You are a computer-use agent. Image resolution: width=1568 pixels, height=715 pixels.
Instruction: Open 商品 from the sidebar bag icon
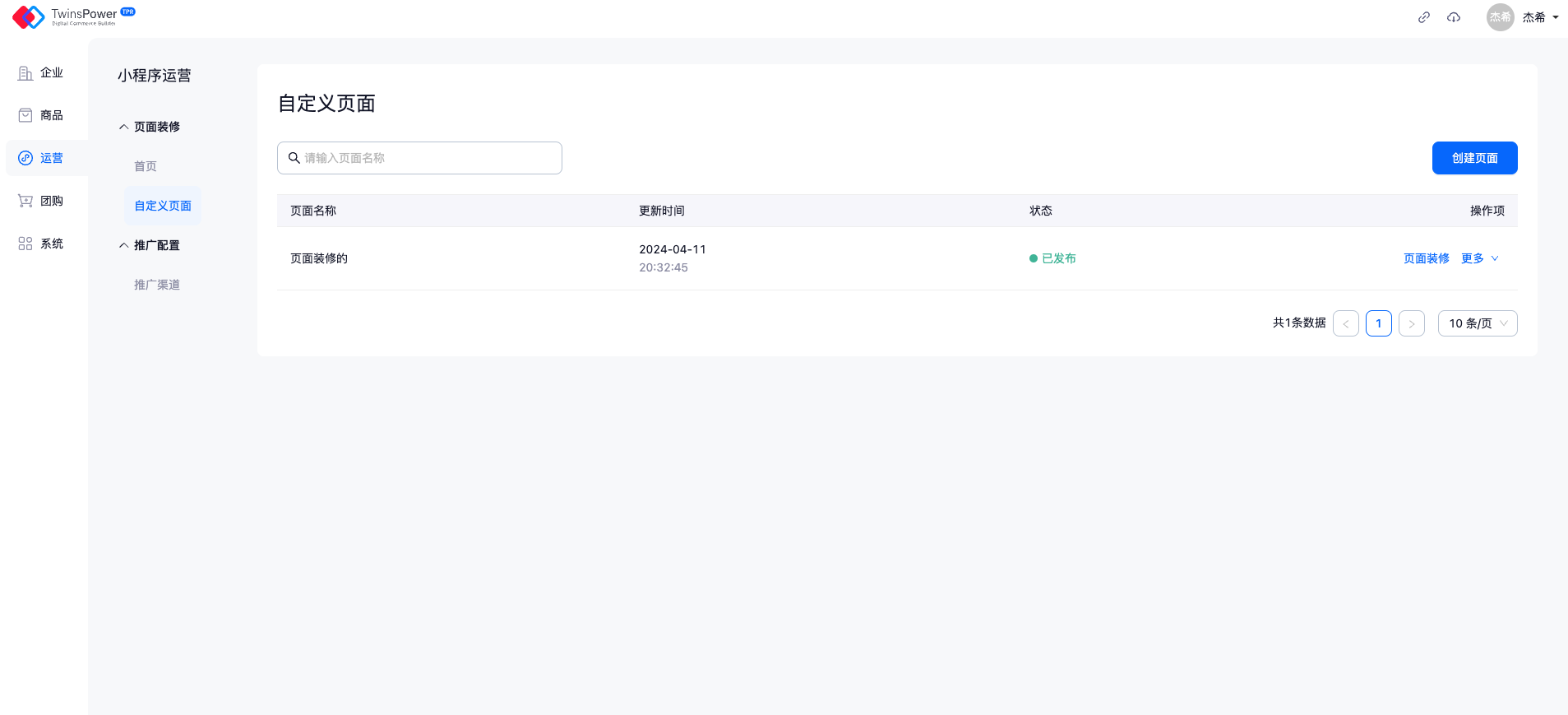coord(25,115)
